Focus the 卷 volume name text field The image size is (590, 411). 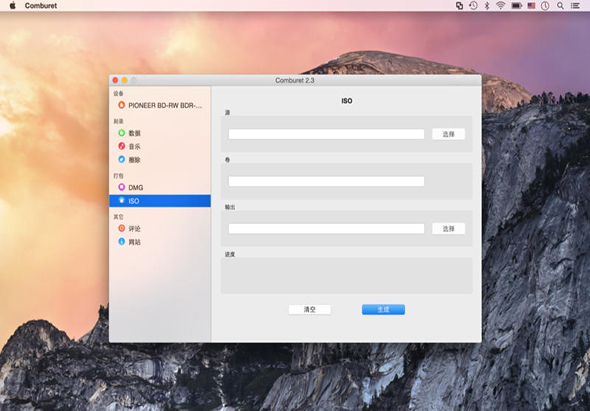pos(326,181)
